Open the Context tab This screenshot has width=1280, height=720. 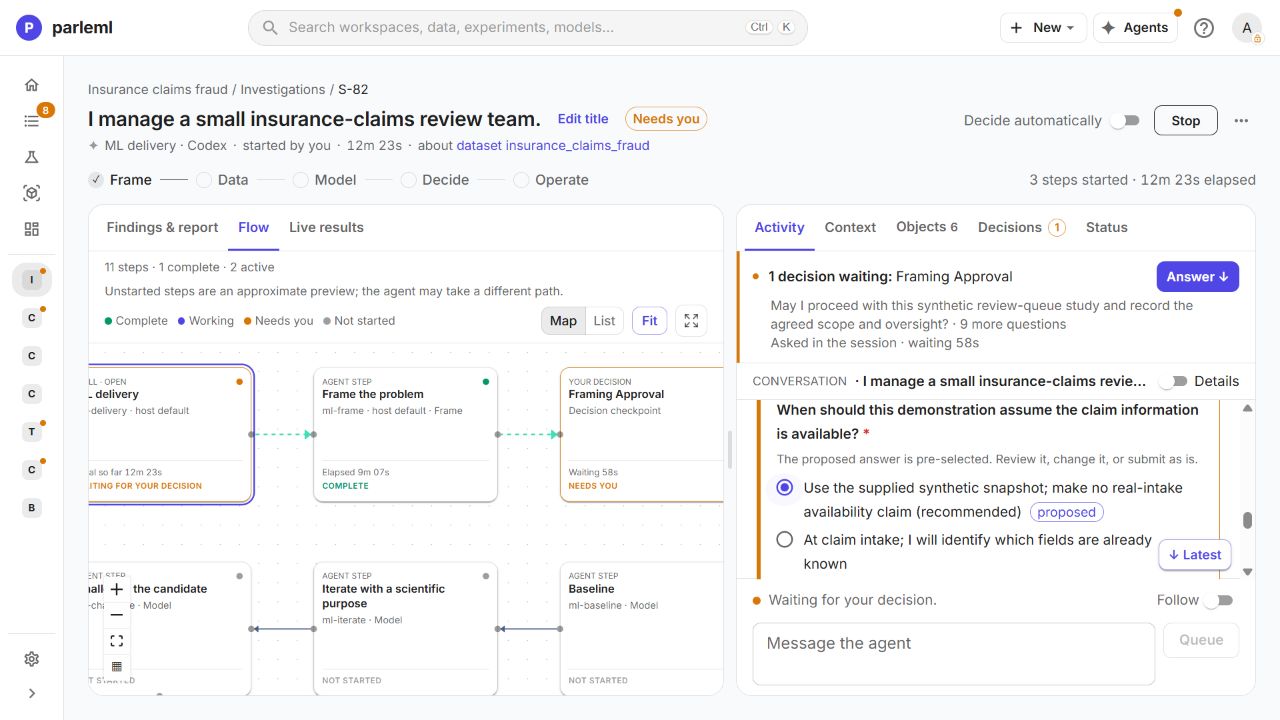pos(850,228)
